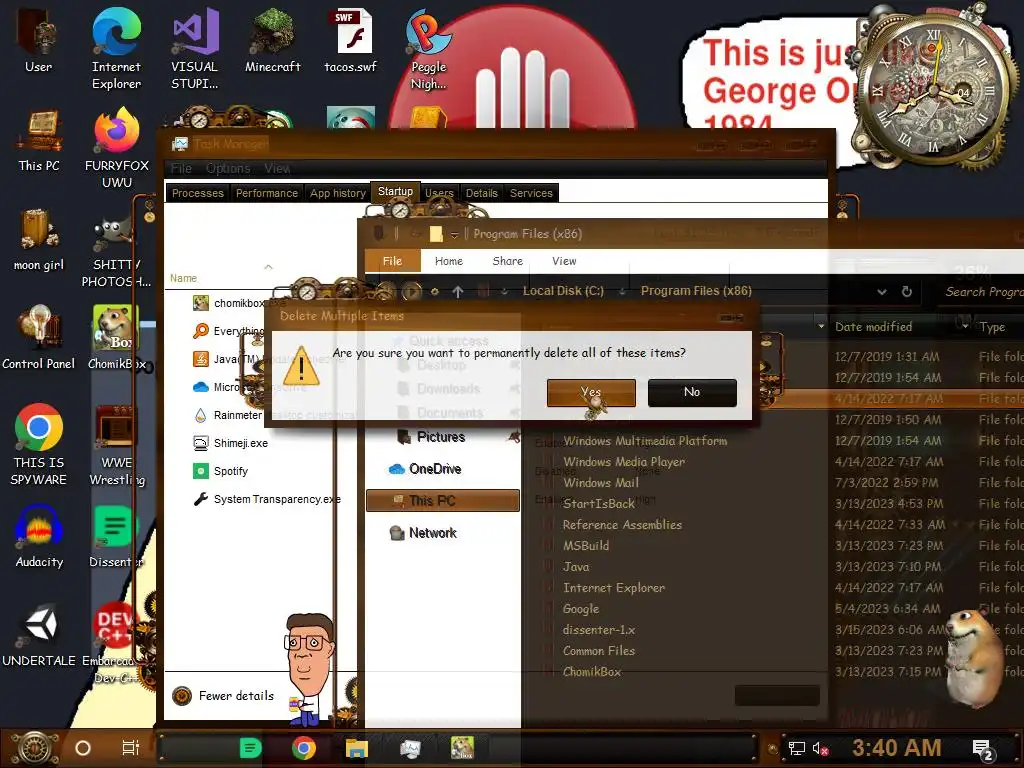Select the StartIsBack folder

click(598, 504)
